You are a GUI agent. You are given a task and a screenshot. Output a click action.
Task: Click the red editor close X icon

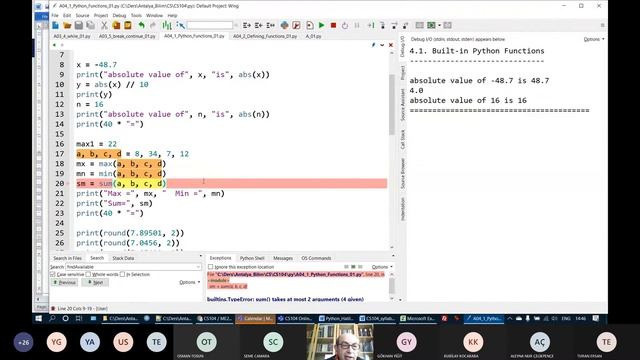point(391,45)
